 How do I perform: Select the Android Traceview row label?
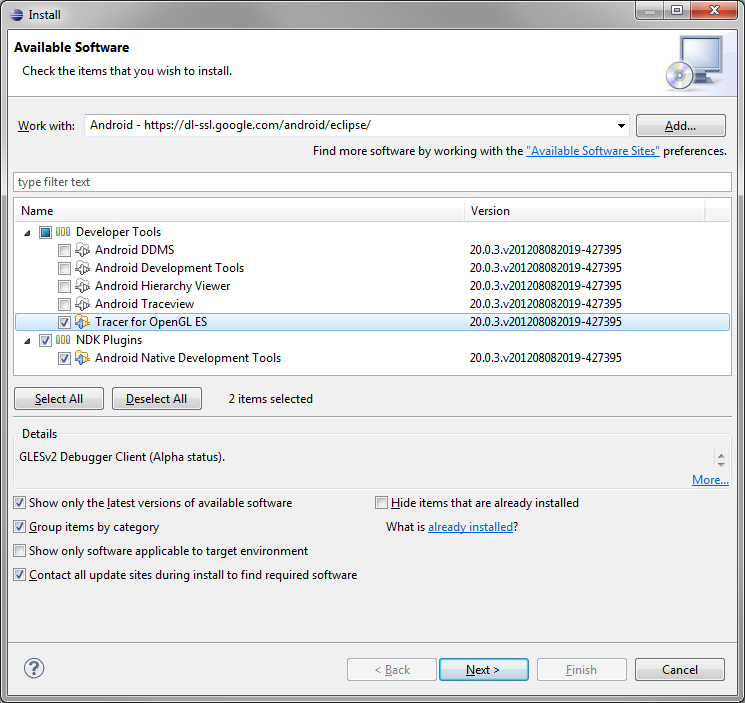point(144,304)
